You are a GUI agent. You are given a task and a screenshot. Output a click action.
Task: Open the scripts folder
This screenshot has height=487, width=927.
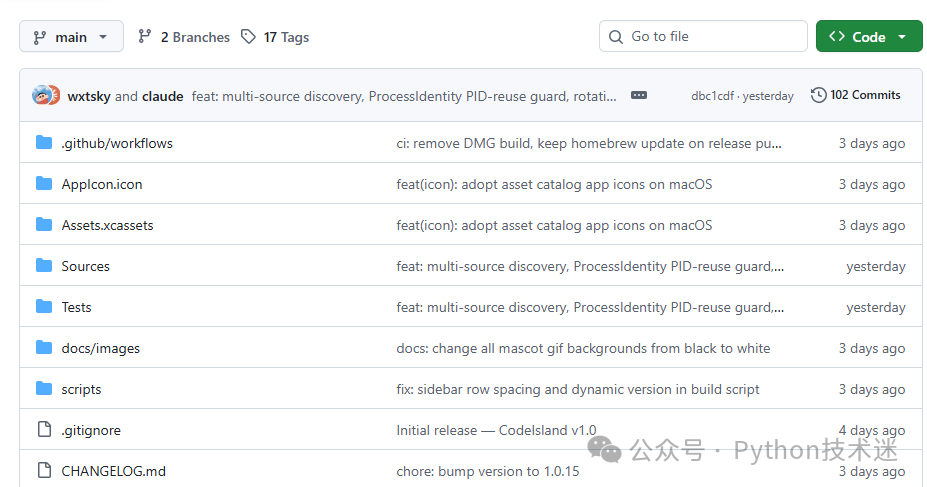(82, 389)
